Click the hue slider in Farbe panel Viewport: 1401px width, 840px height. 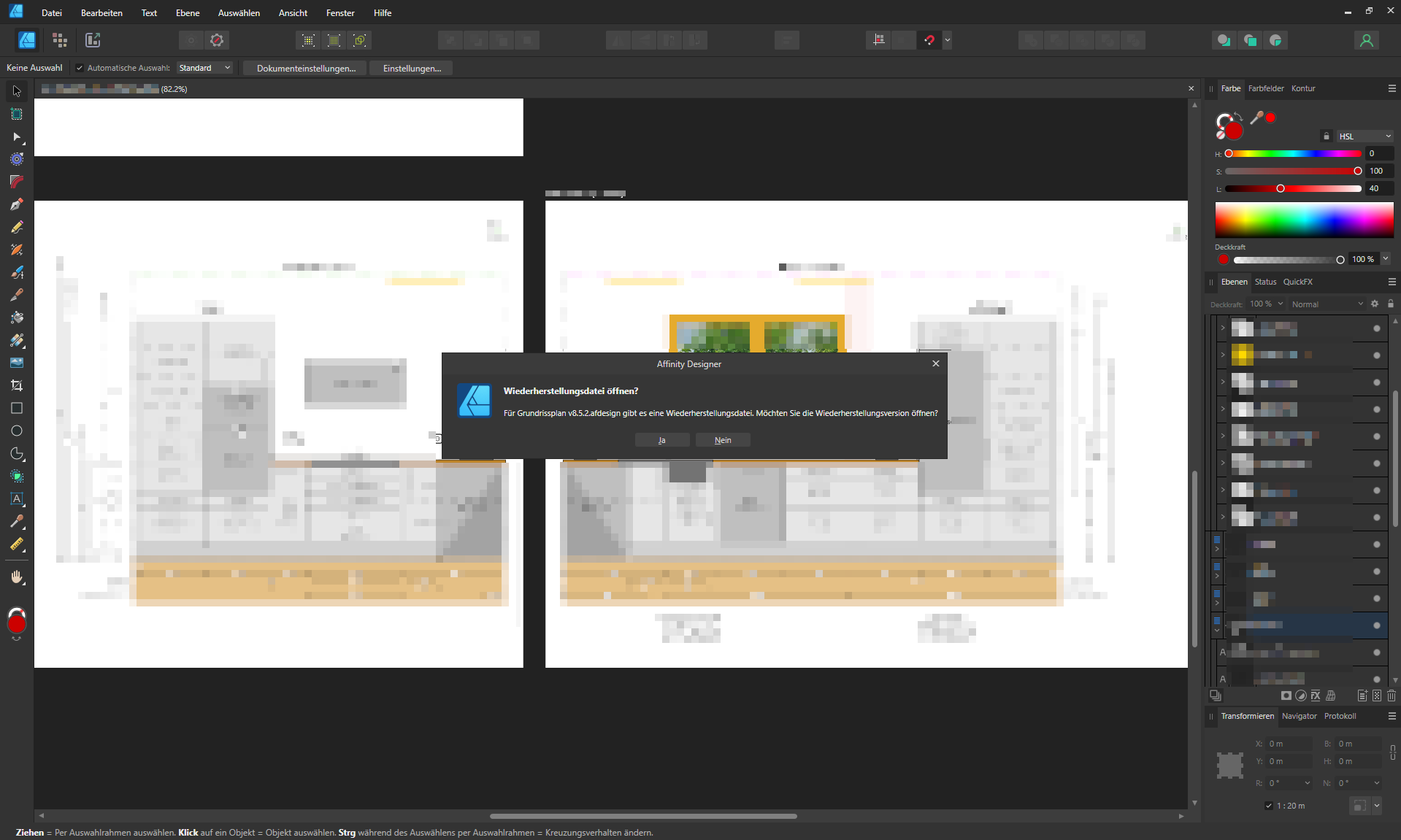pos(1294,154)
